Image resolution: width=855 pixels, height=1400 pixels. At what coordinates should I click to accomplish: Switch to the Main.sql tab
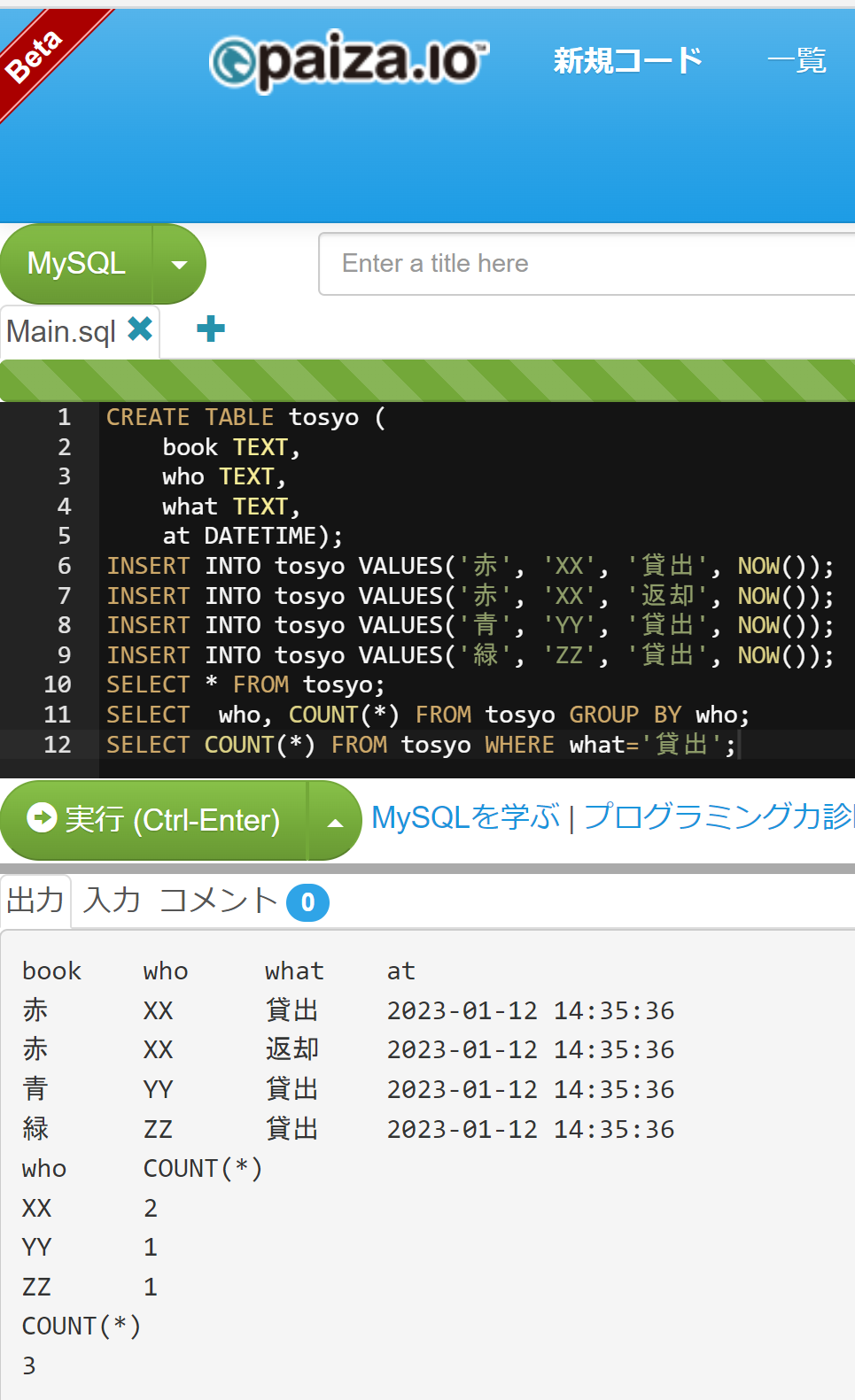[x=61, y=331]
